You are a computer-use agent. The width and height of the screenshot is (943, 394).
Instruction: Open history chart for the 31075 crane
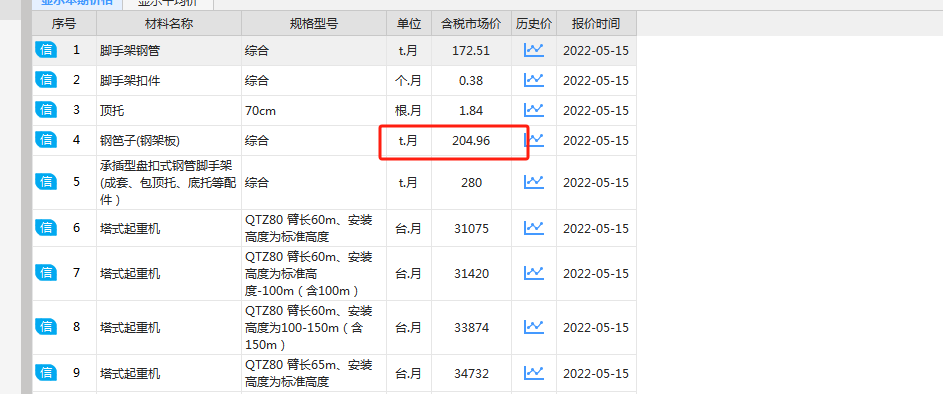[x=533, y=228]
